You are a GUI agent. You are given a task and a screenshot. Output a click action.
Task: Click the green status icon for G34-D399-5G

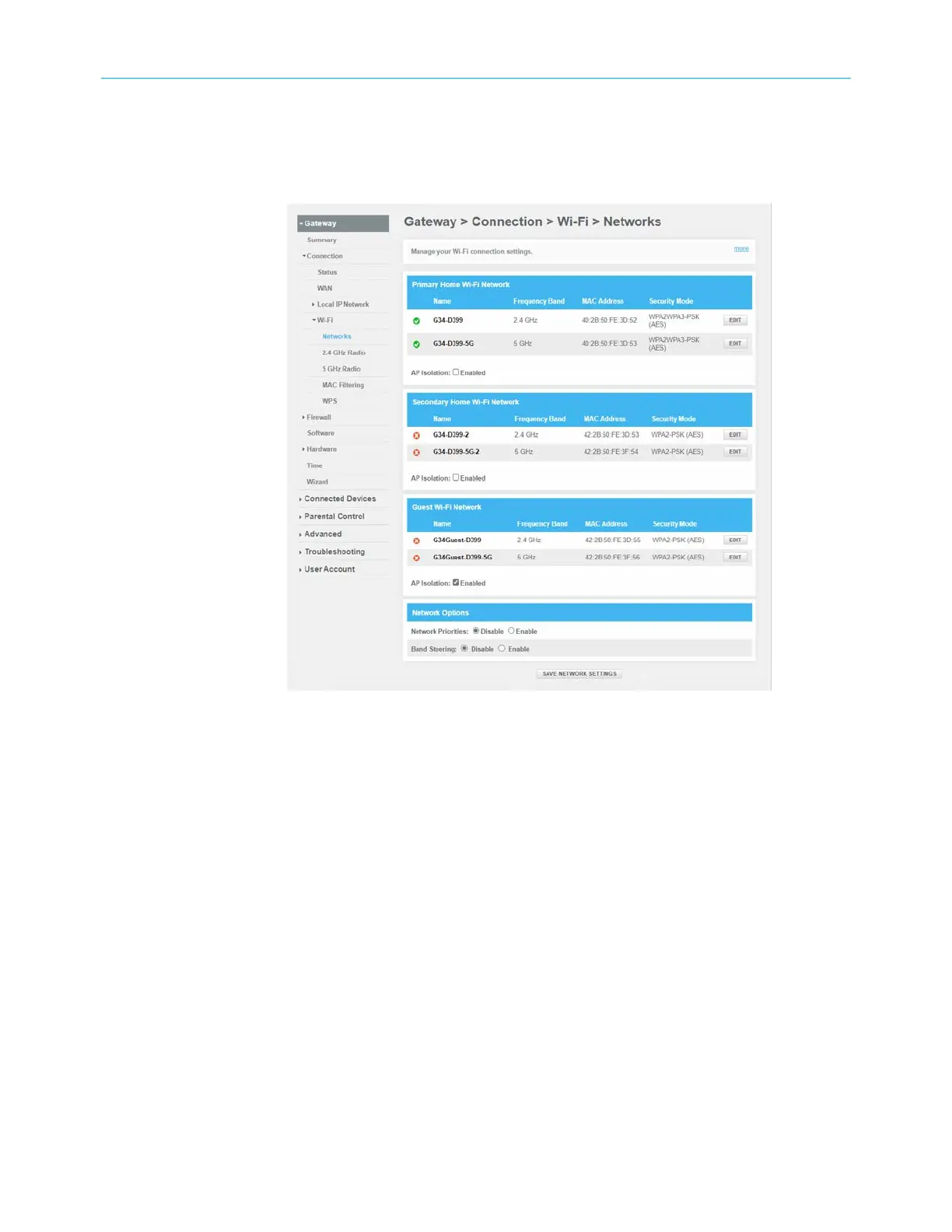(x=416, y=344)
